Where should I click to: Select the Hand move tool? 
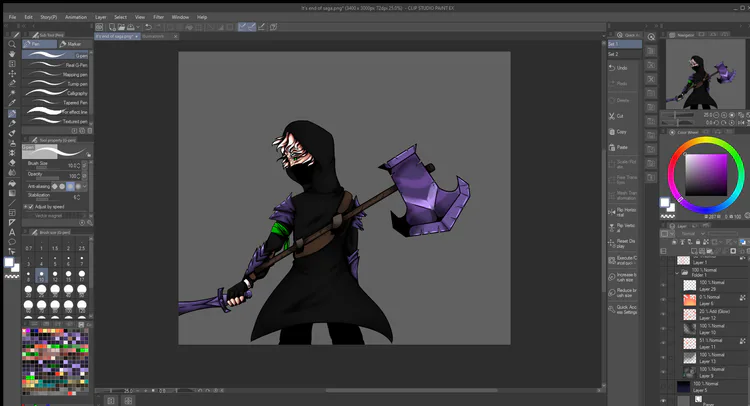pos(12,54)
